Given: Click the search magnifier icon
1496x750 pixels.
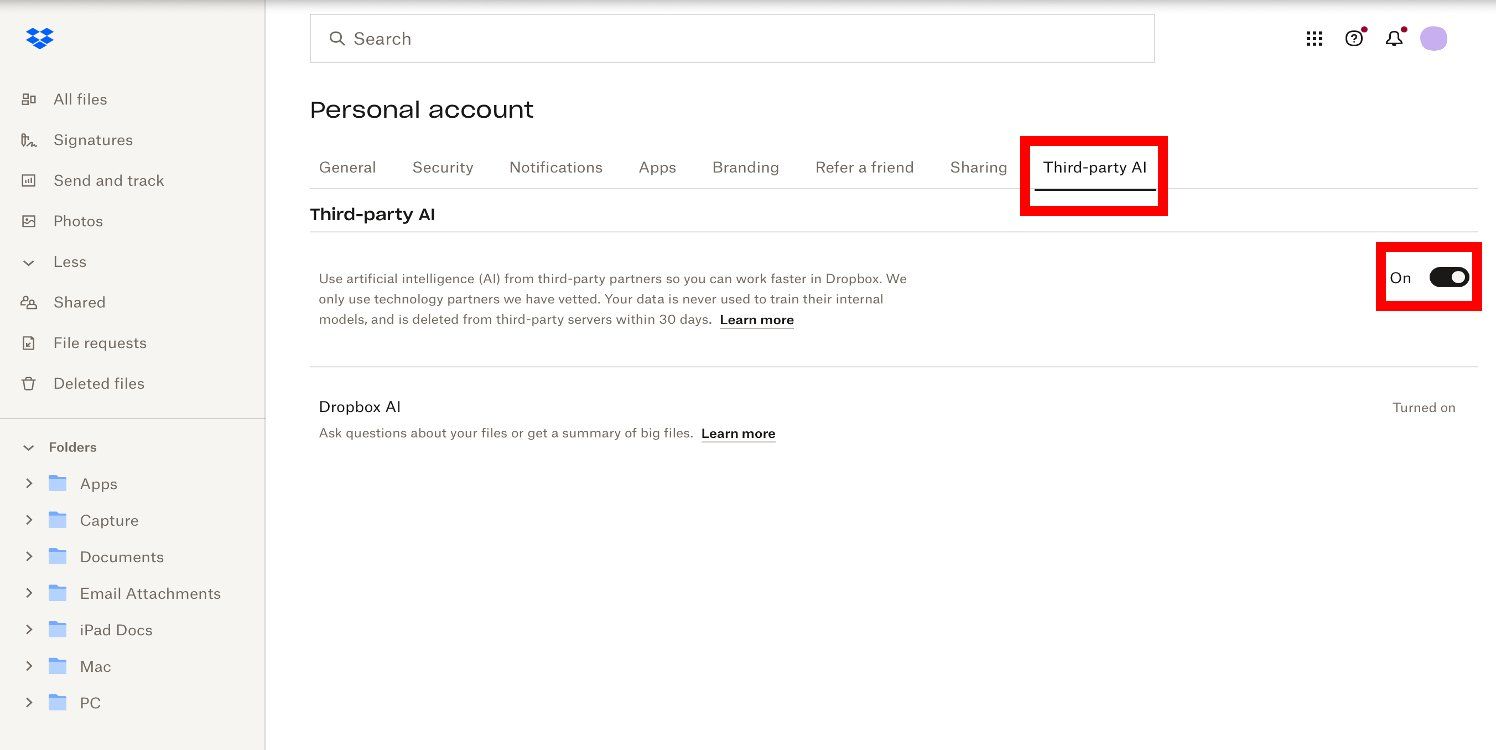Looking at the screenshot, I should (337, 39).
